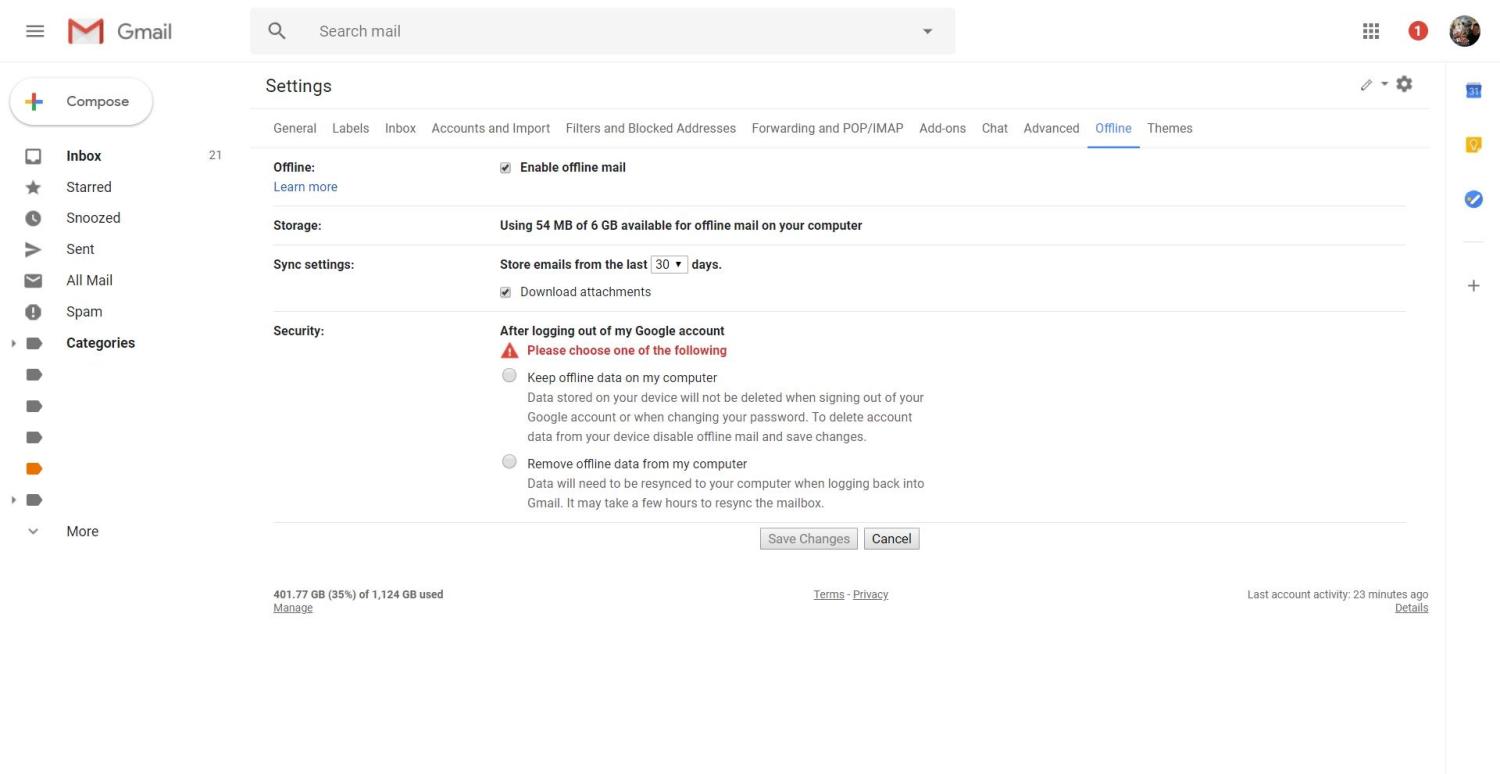Expand the More section in the sidebar
The image size is (1500, 774).
pyautogui.click(x=82, y=532)
